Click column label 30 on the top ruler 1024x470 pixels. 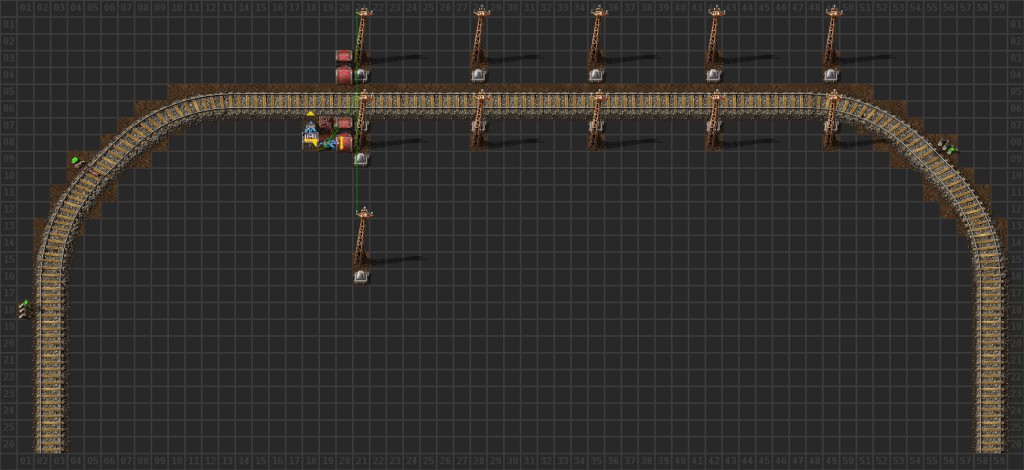tap(512, 7)
